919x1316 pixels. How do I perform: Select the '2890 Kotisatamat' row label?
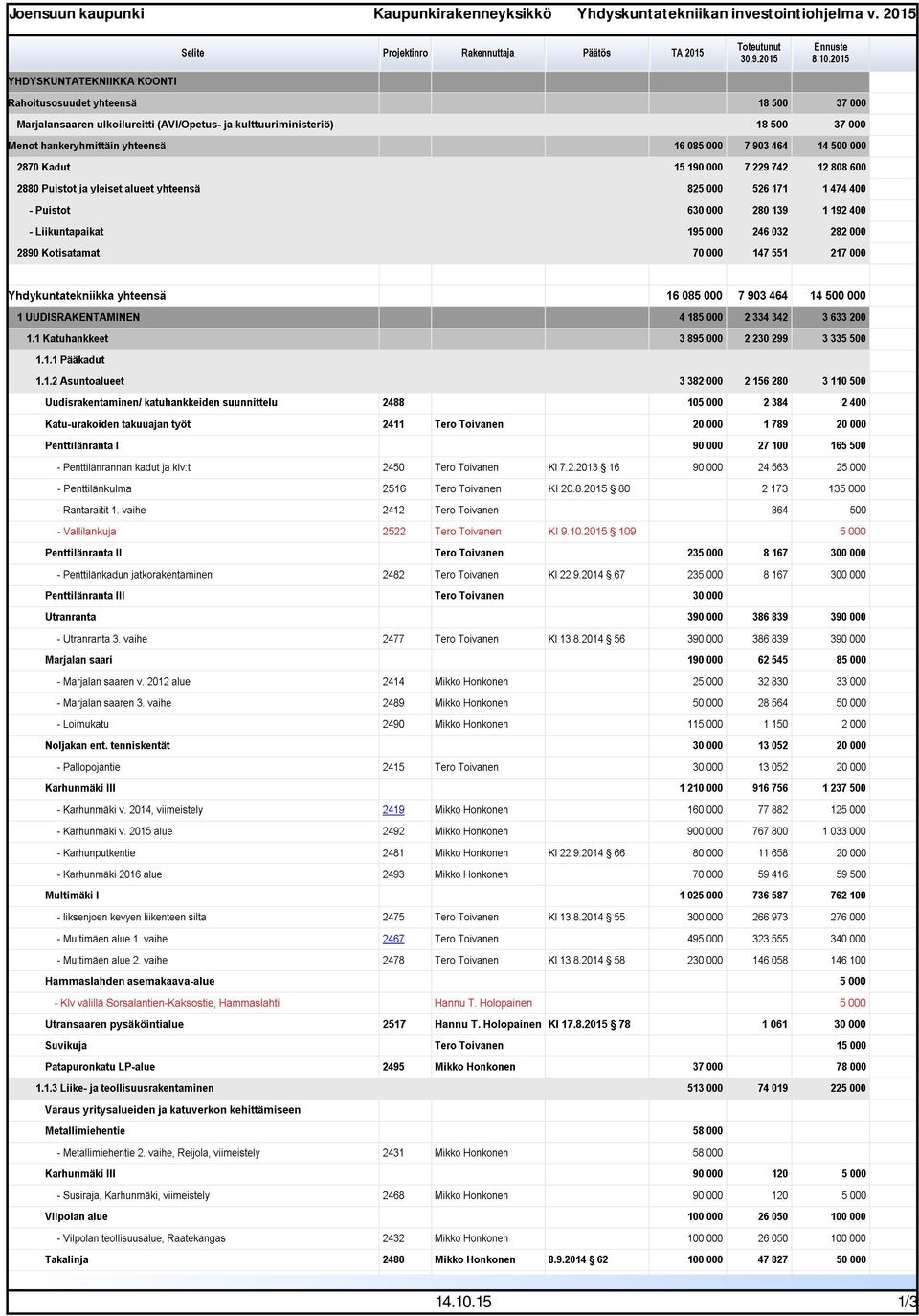point(58,253)
